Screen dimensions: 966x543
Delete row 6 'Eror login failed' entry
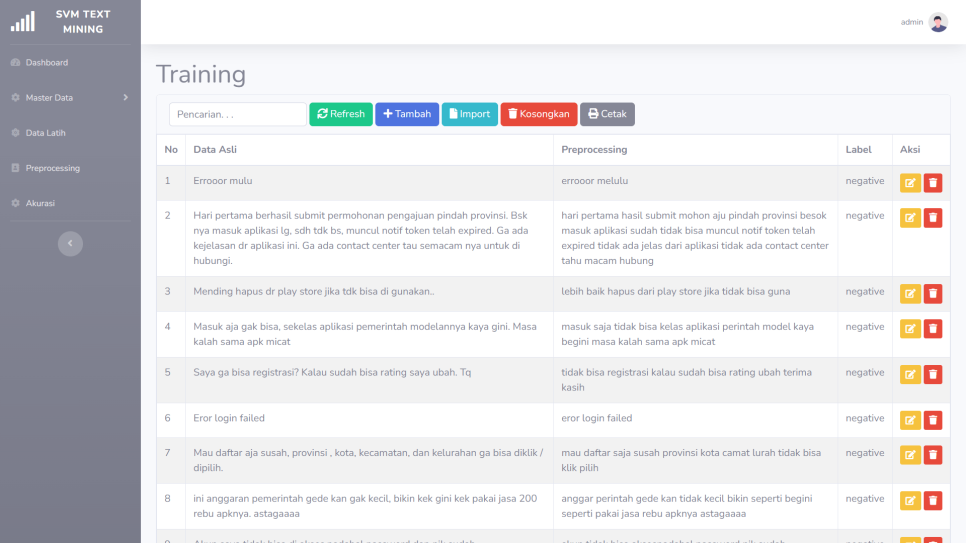point(933,420)
